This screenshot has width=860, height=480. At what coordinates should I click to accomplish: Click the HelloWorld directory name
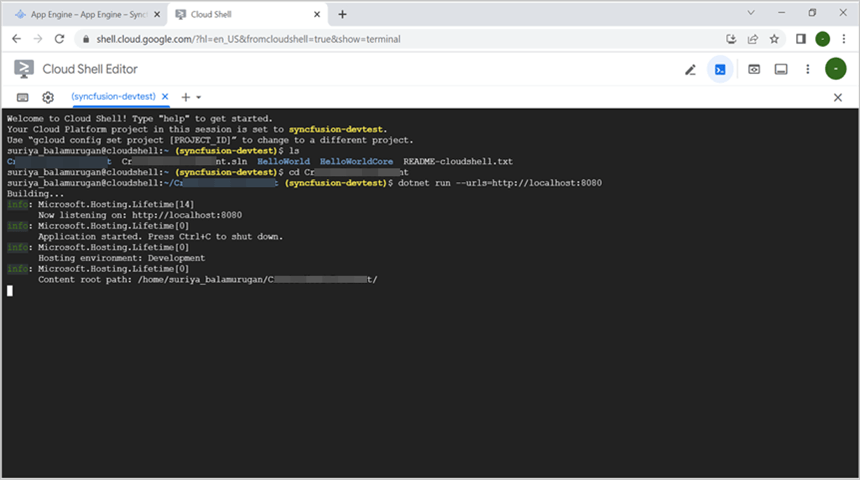click(284, 161)
